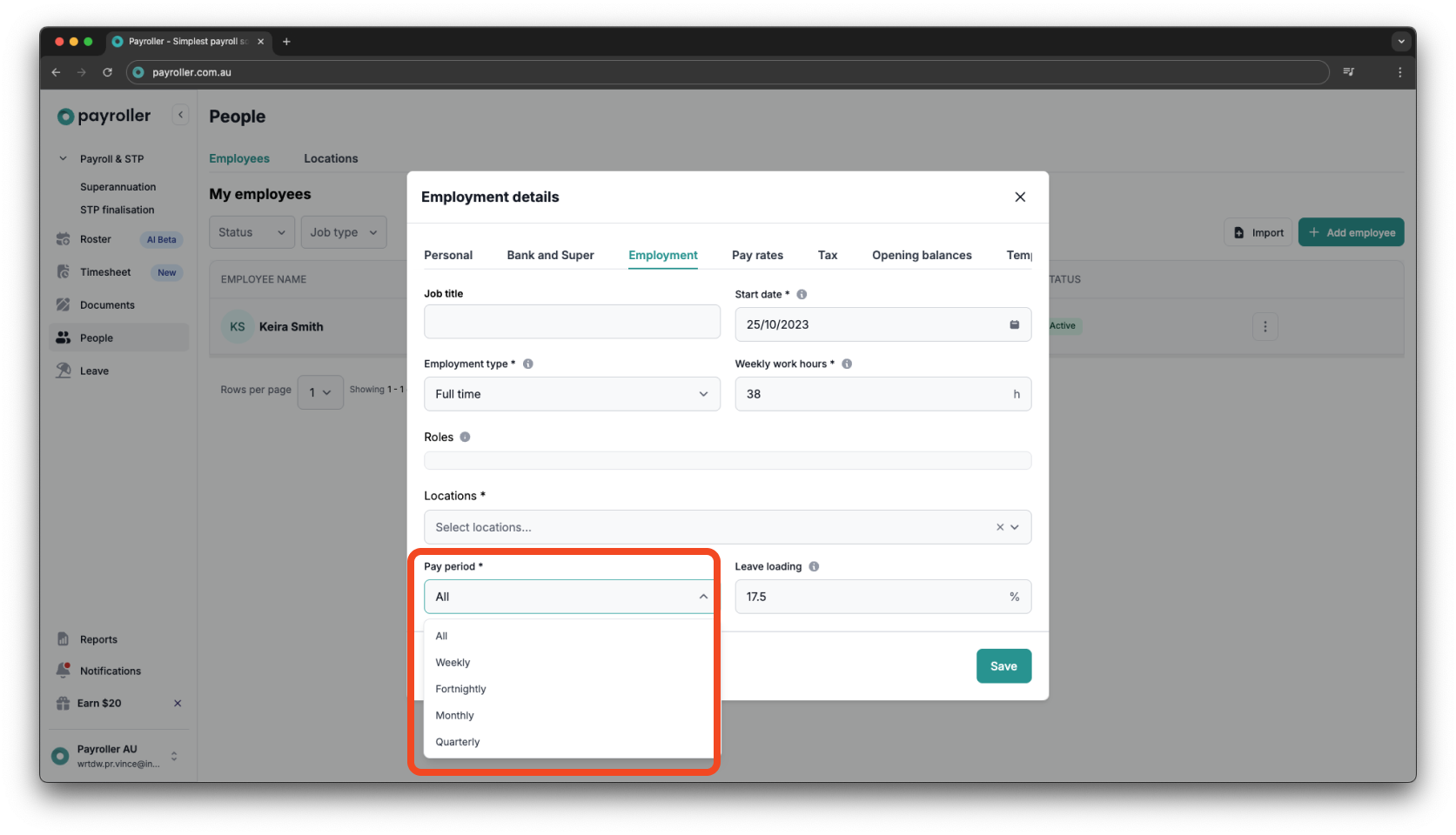Click the Add employee button
The height and width of the screenshot is (835, 1456).
[1351, 232]
